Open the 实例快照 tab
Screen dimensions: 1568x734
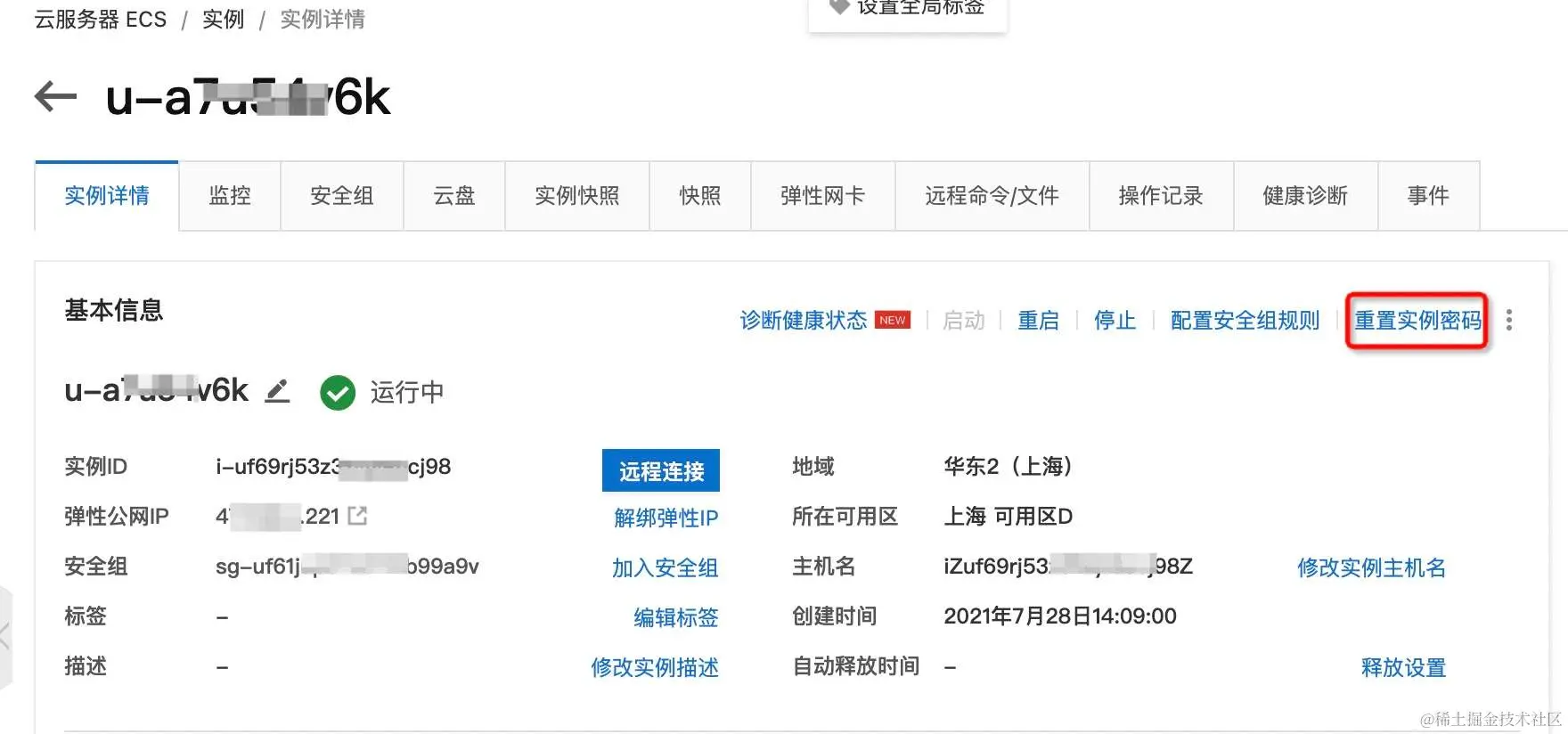coord(577,196)
